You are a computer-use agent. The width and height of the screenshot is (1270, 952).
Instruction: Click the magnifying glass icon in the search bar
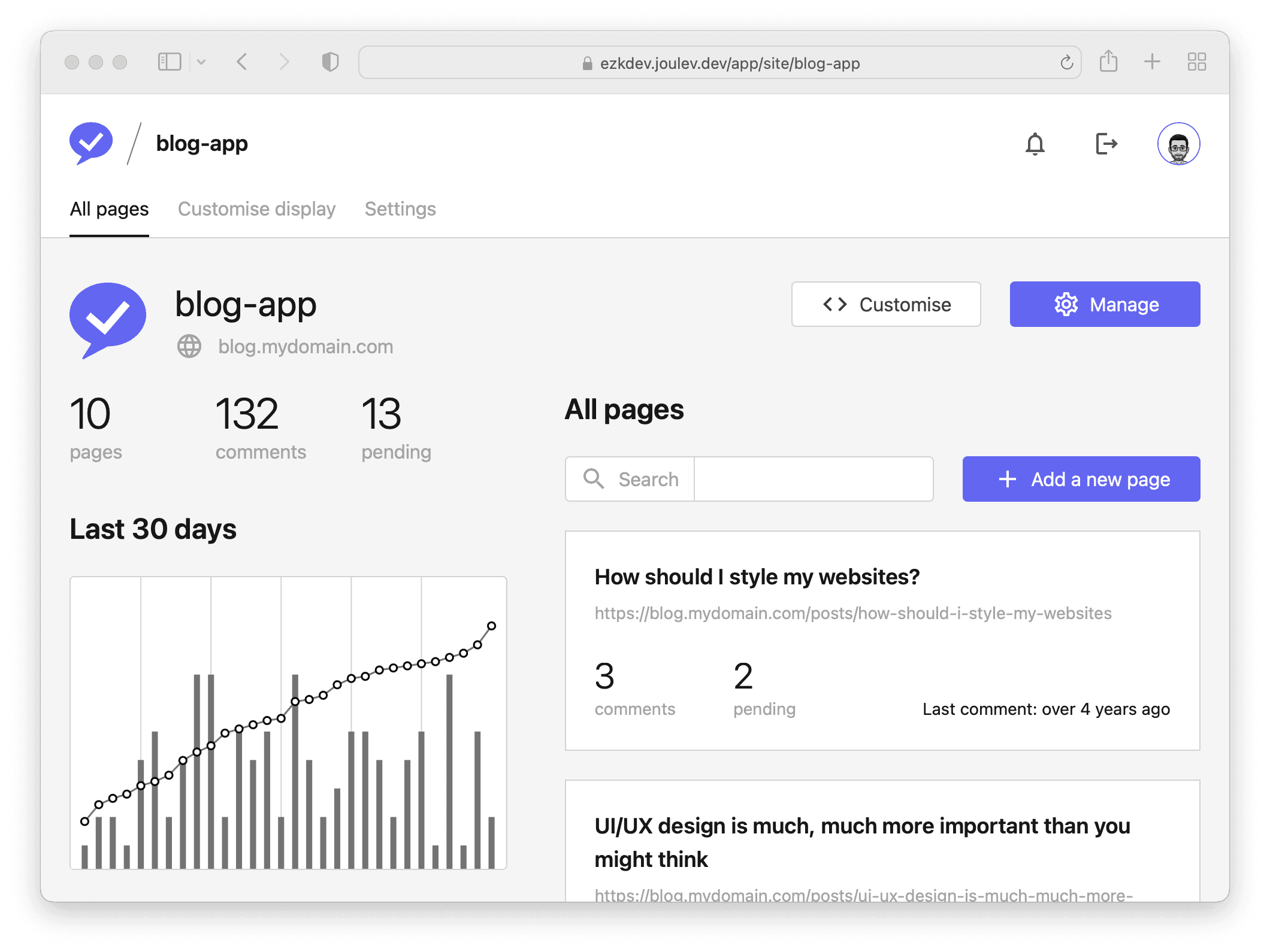tap(593, 478)
